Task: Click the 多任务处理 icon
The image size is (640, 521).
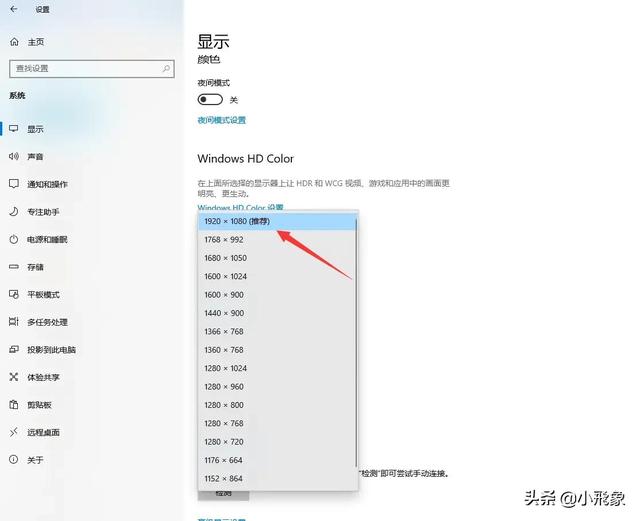Action: pos(14,322)
